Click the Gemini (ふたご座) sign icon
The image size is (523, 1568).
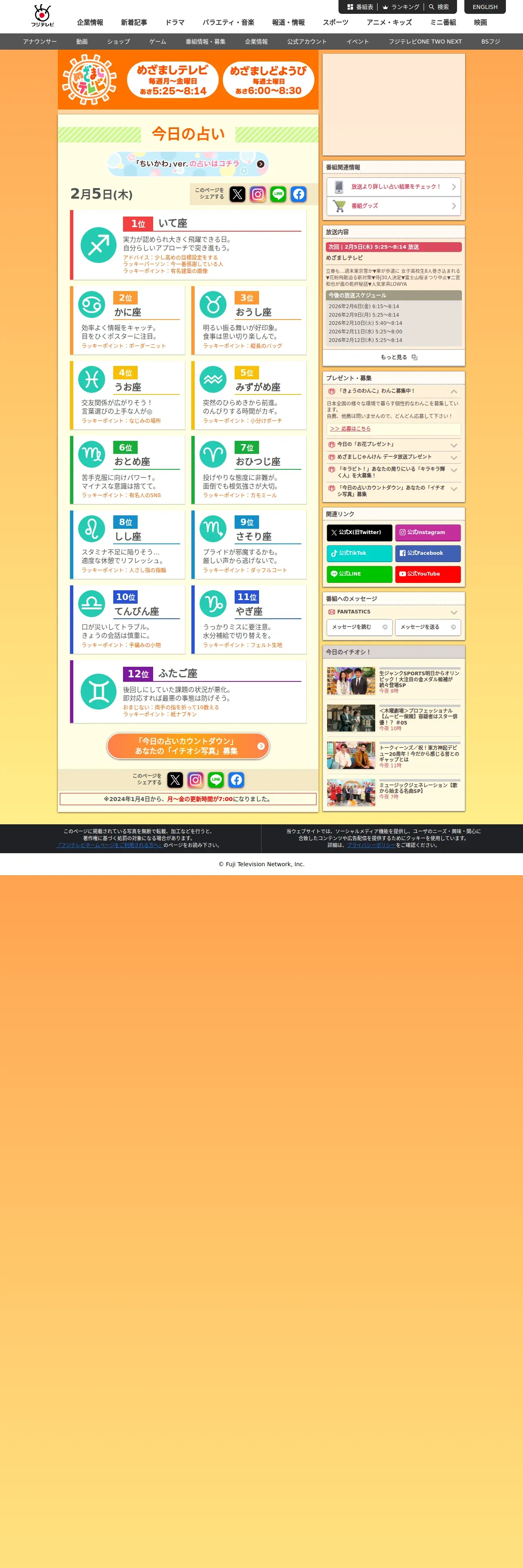pos(99,692)
